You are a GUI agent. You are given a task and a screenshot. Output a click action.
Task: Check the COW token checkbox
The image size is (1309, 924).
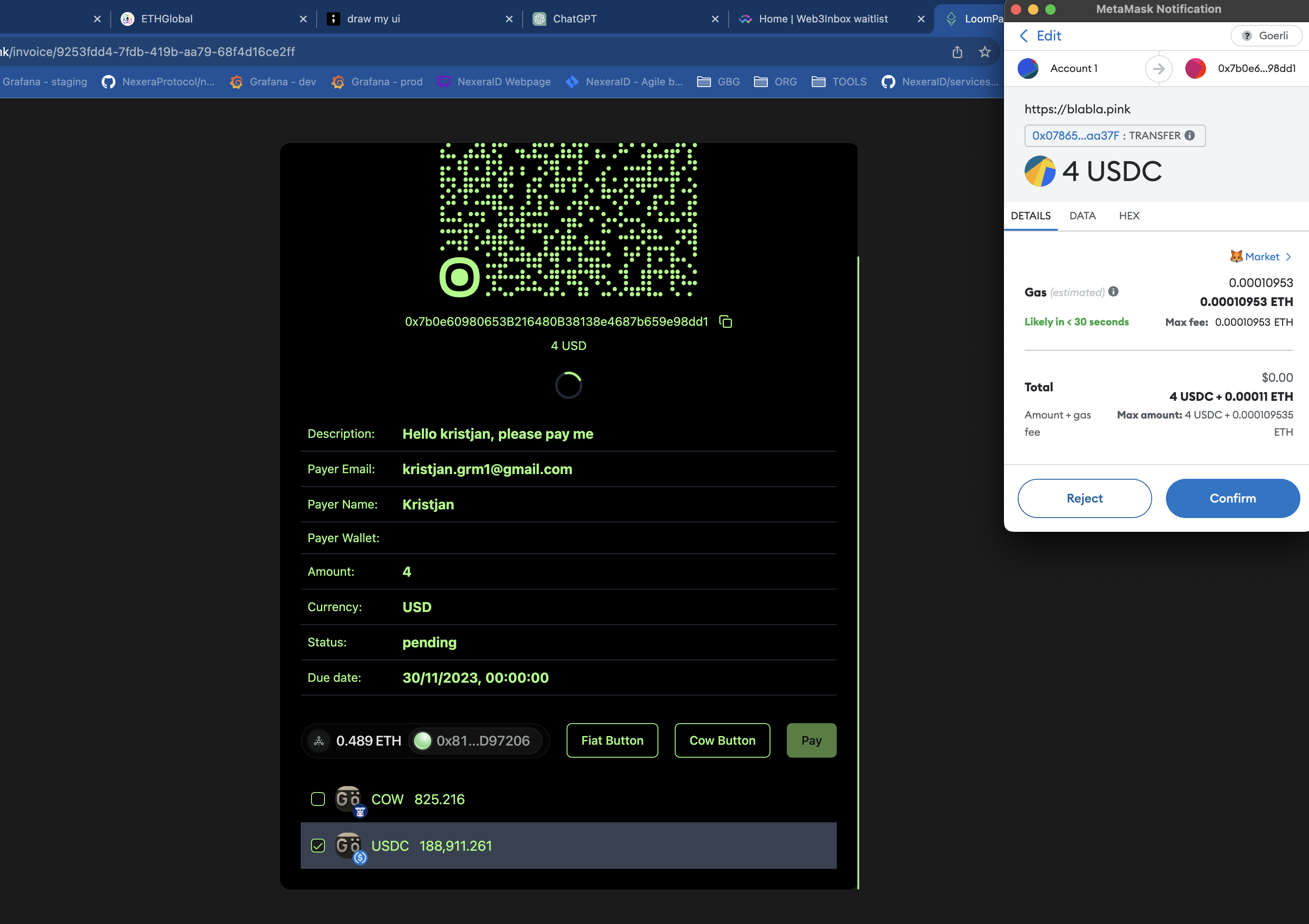(318, 799)
